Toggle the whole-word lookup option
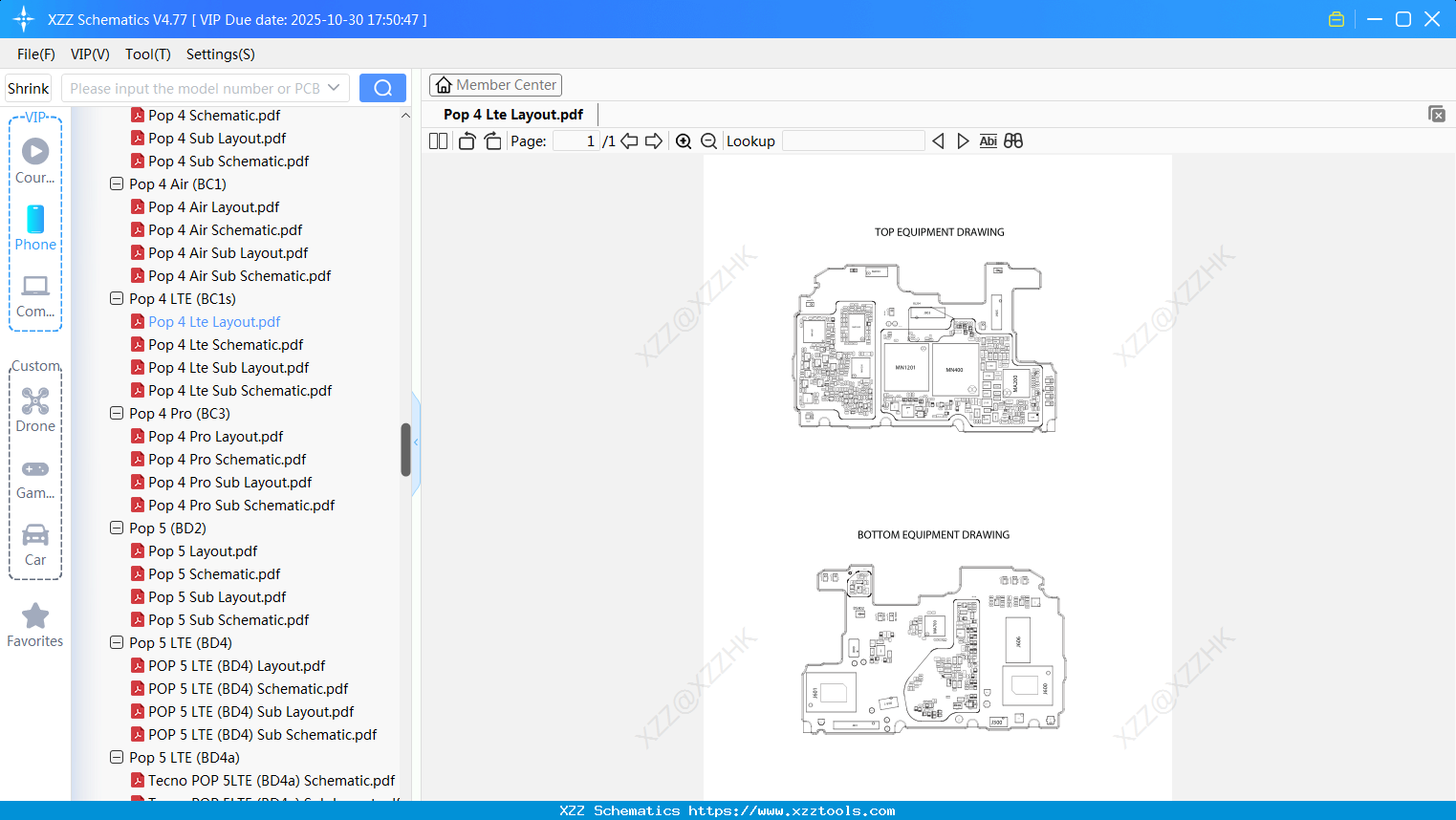 click(1013, 140)
